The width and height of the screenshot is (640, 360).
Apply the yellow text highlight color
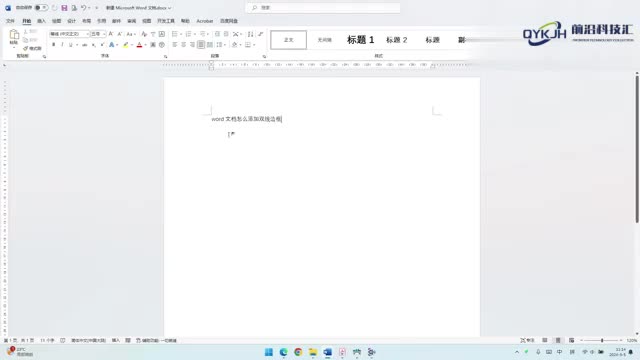126,44
